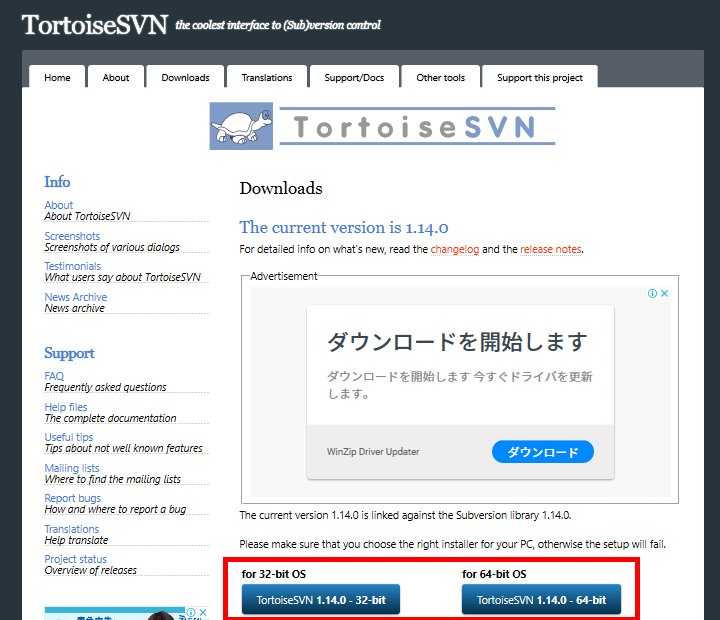This screenshot has width=720, height=620.
Task: Open the Project status link
Action: pyautogui.click(x=76, y=559)
